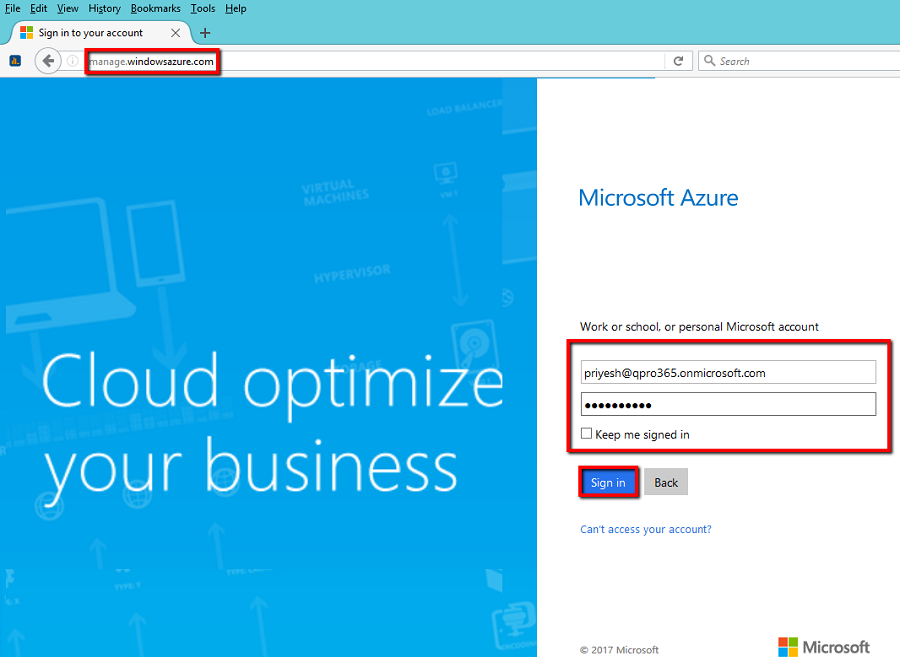The image size is (900, 657).
Task: Open the File menu
Action: pos(13,8)
